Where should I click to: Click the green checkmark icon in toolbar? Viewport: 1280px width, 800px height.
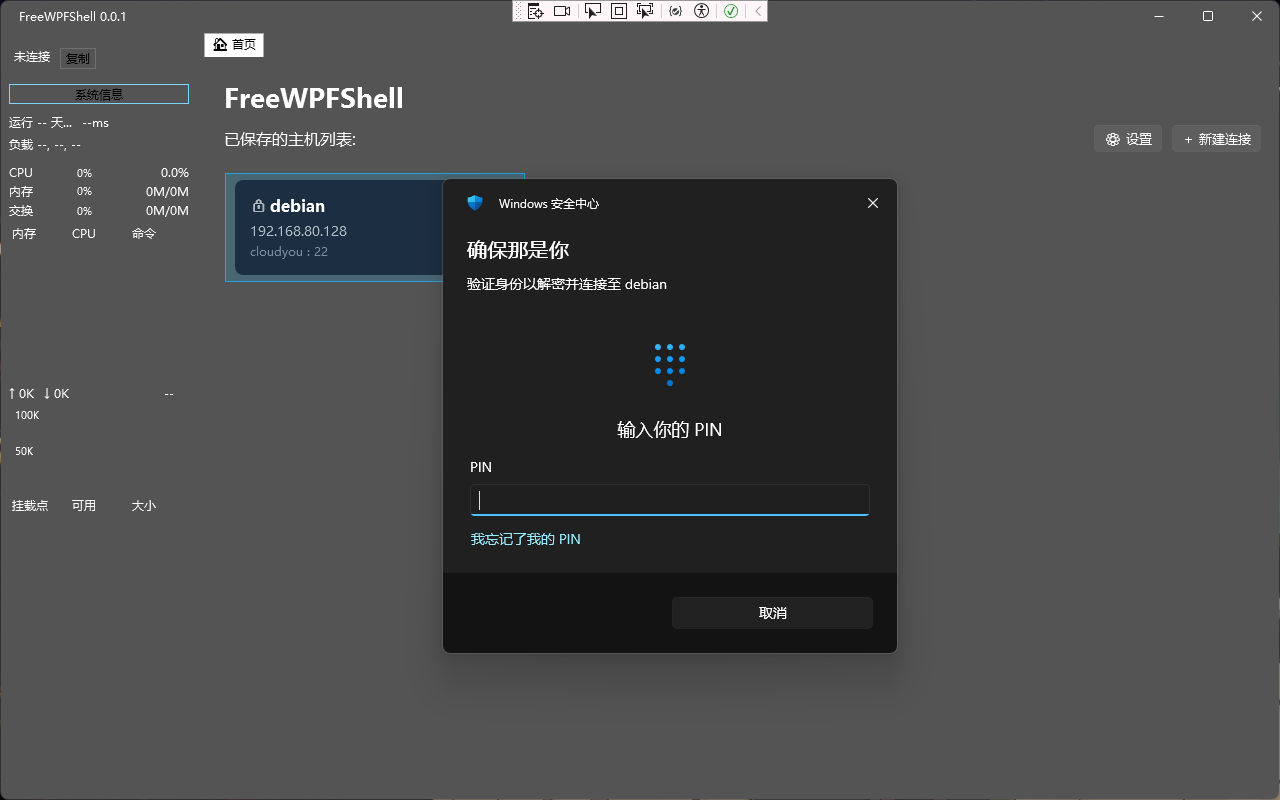click(732, 11)
